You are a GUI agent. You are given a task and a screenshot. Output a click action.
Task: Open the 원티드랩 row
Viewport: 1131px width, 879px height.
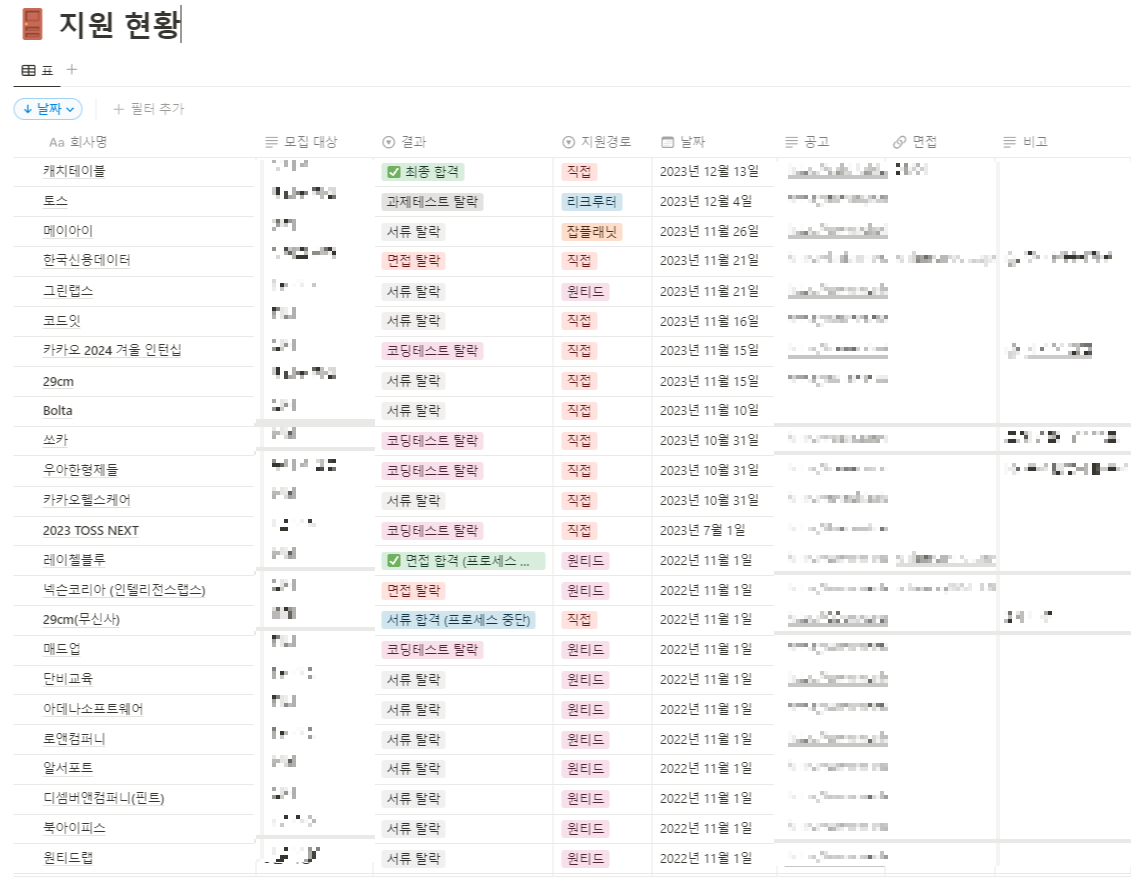(68, 858)
